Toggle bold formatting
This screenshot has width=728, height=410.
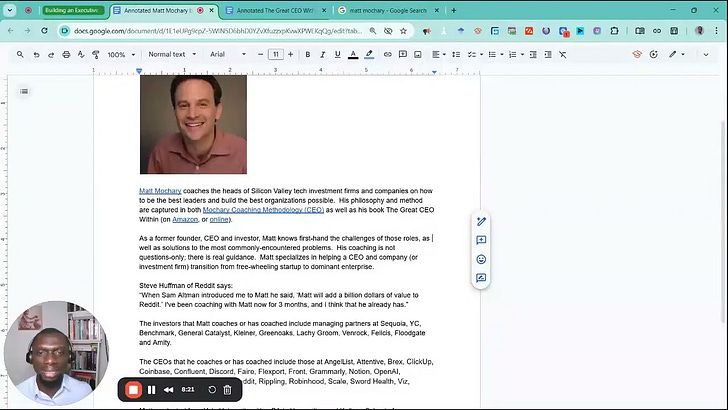point(307,54)
